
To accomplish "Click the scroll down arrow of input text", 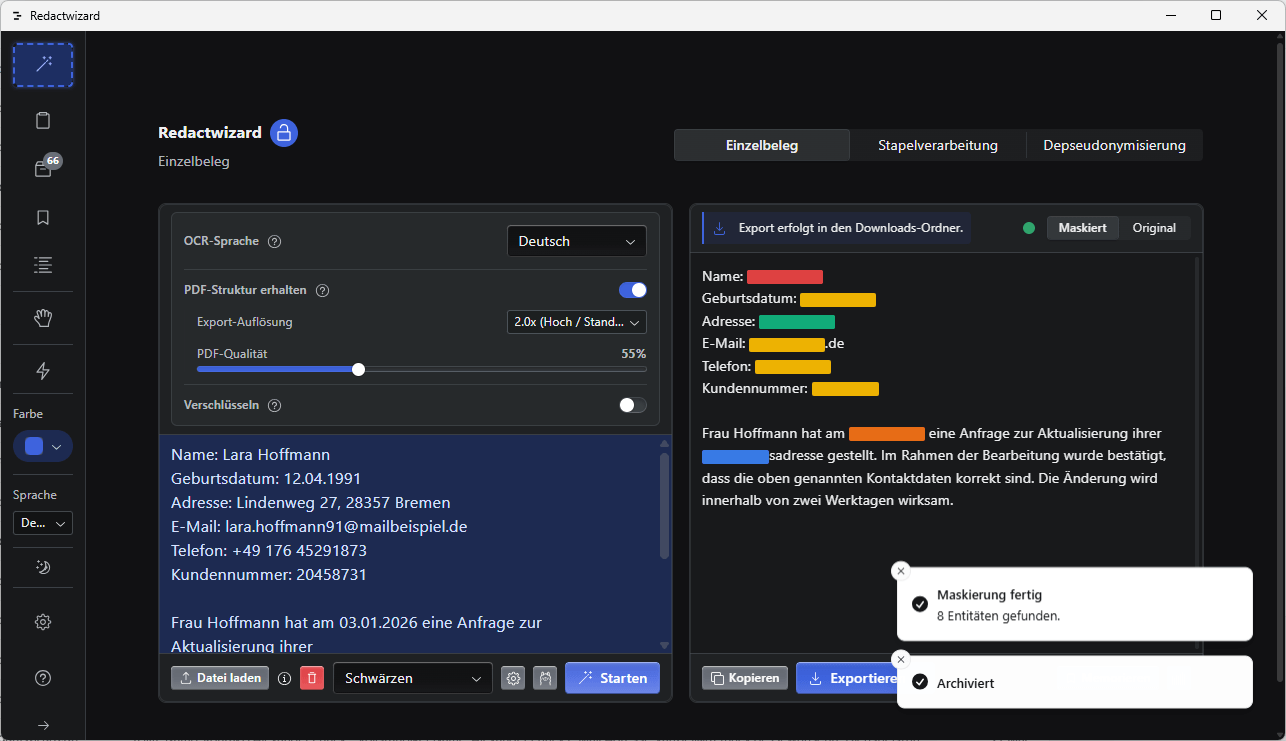I will coord(665,646).
